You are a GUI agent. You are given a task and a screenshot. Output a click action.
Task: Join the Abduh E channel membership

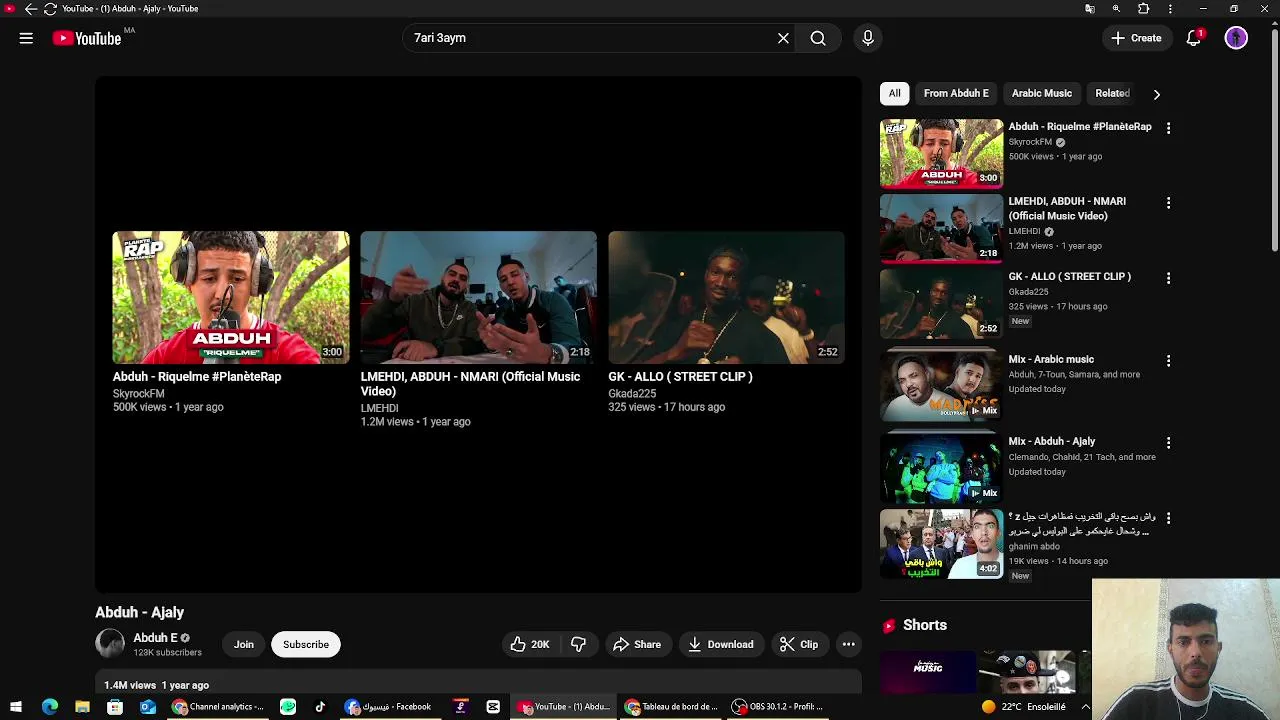244,645
